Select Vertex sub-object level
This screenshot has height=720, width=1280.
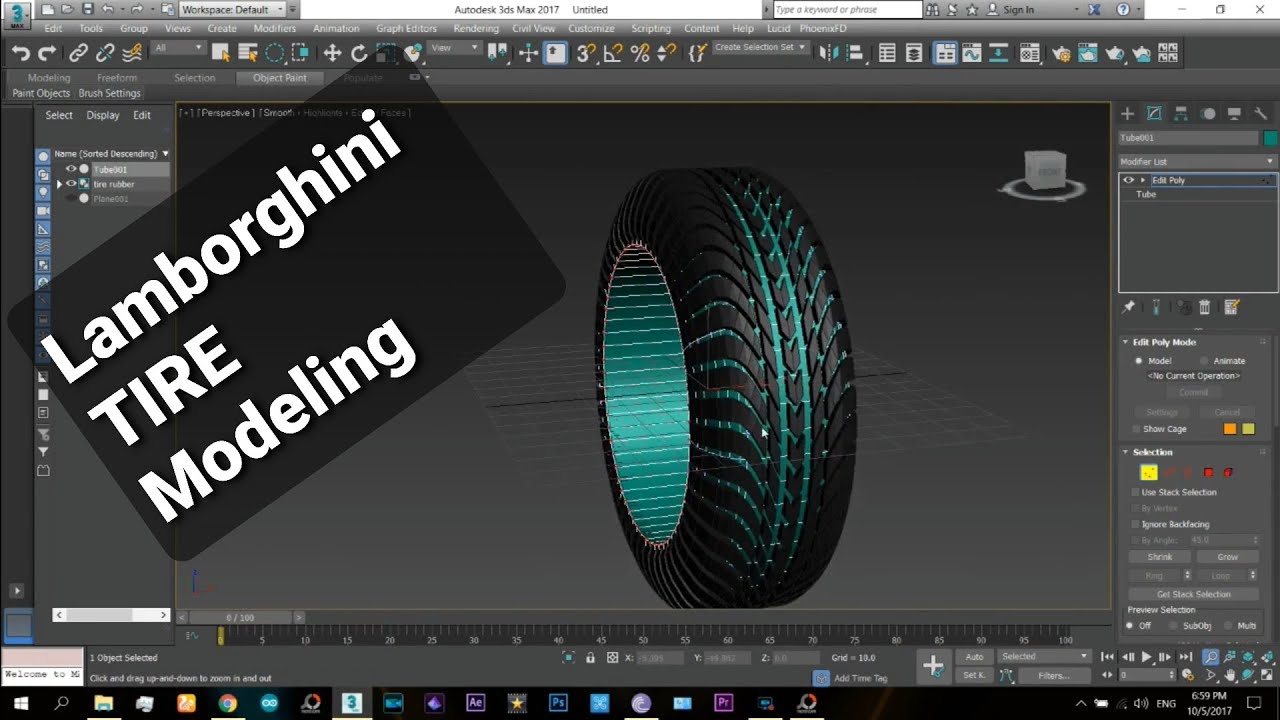(1148, 472)
